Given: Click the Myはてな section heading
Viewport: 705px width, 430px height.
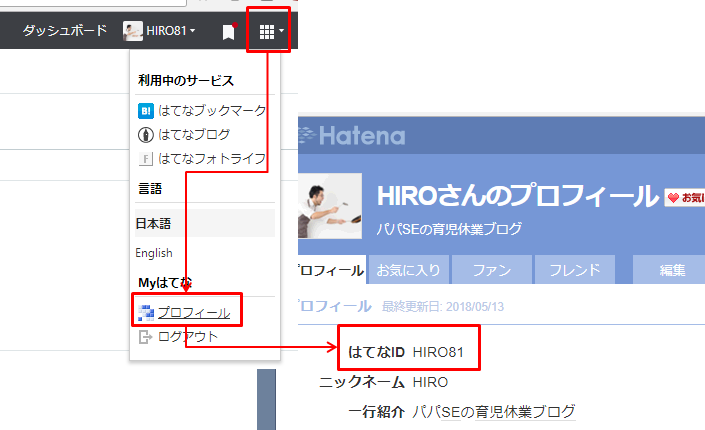Looking at the screenshot, I should pyautogui.click(x=165, y=282).
